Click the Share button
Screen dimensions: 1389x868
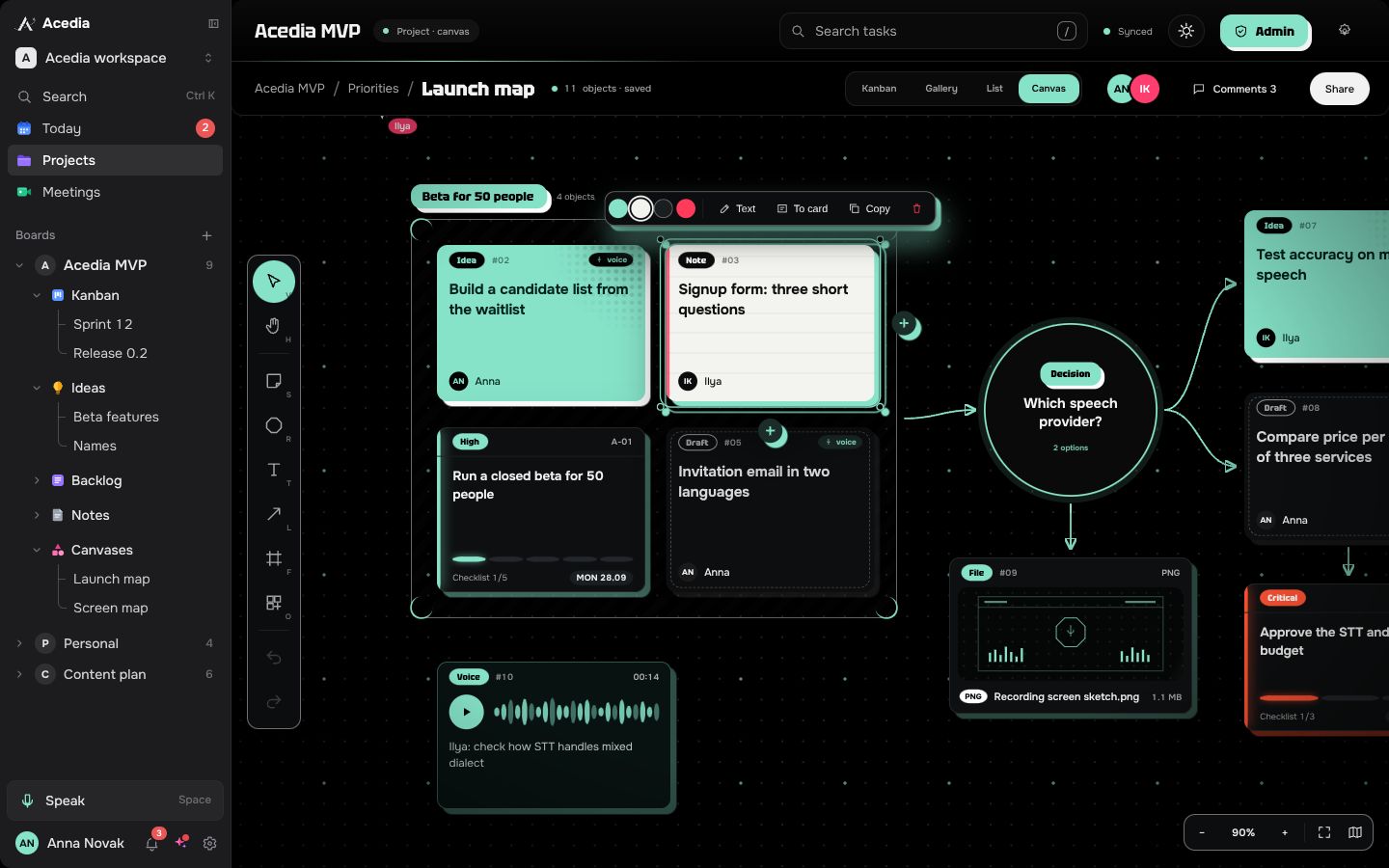click(1339, 89)
